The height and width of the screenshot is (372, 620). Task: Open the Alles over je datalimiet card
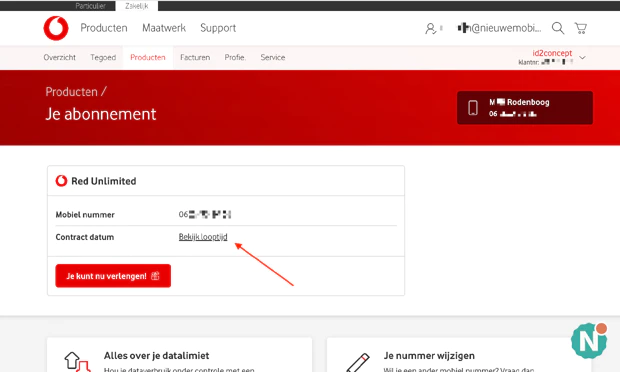pyautogui.click(x=180, y=355)
